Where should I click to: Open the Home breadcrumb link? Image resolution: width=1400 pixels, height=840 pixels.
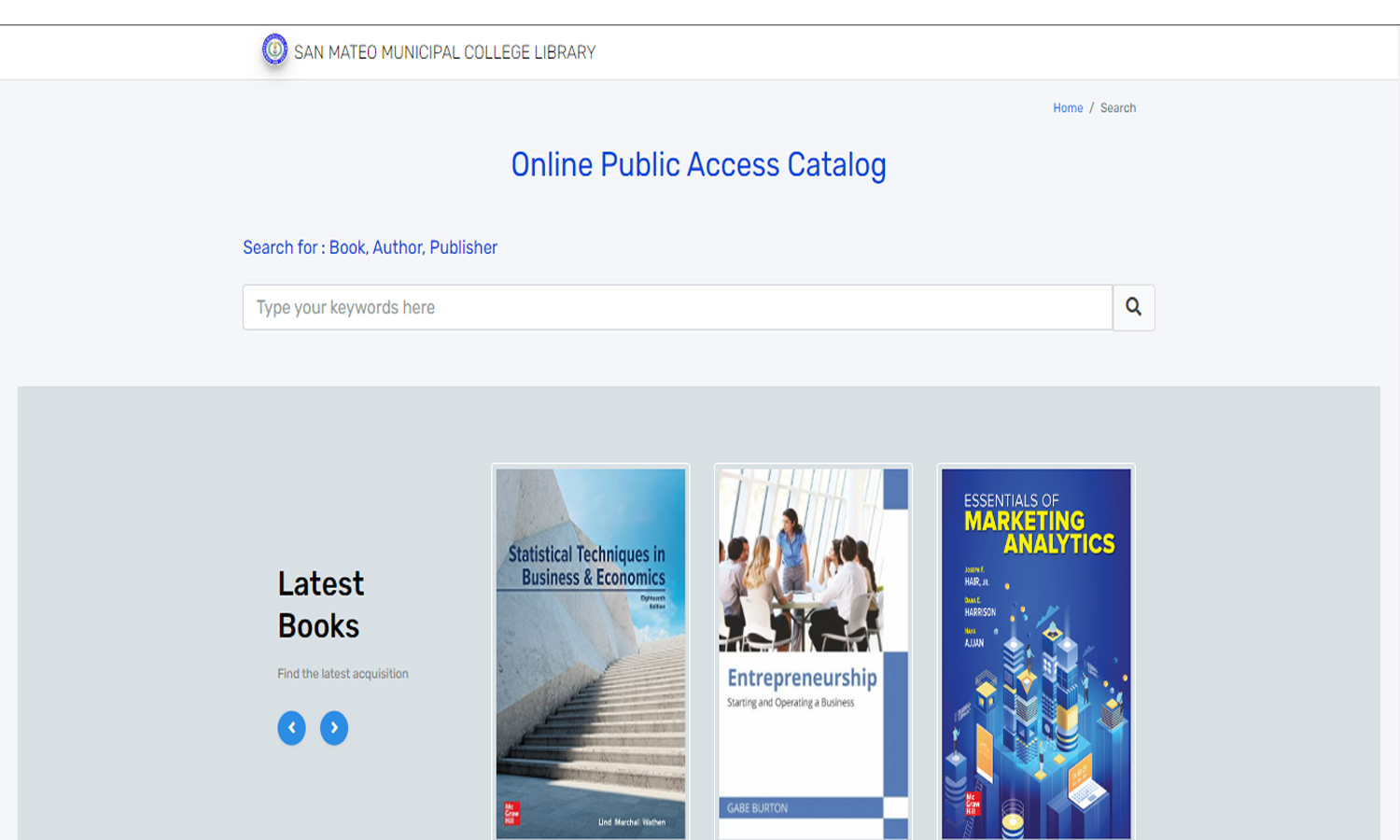coord(1068,108)
